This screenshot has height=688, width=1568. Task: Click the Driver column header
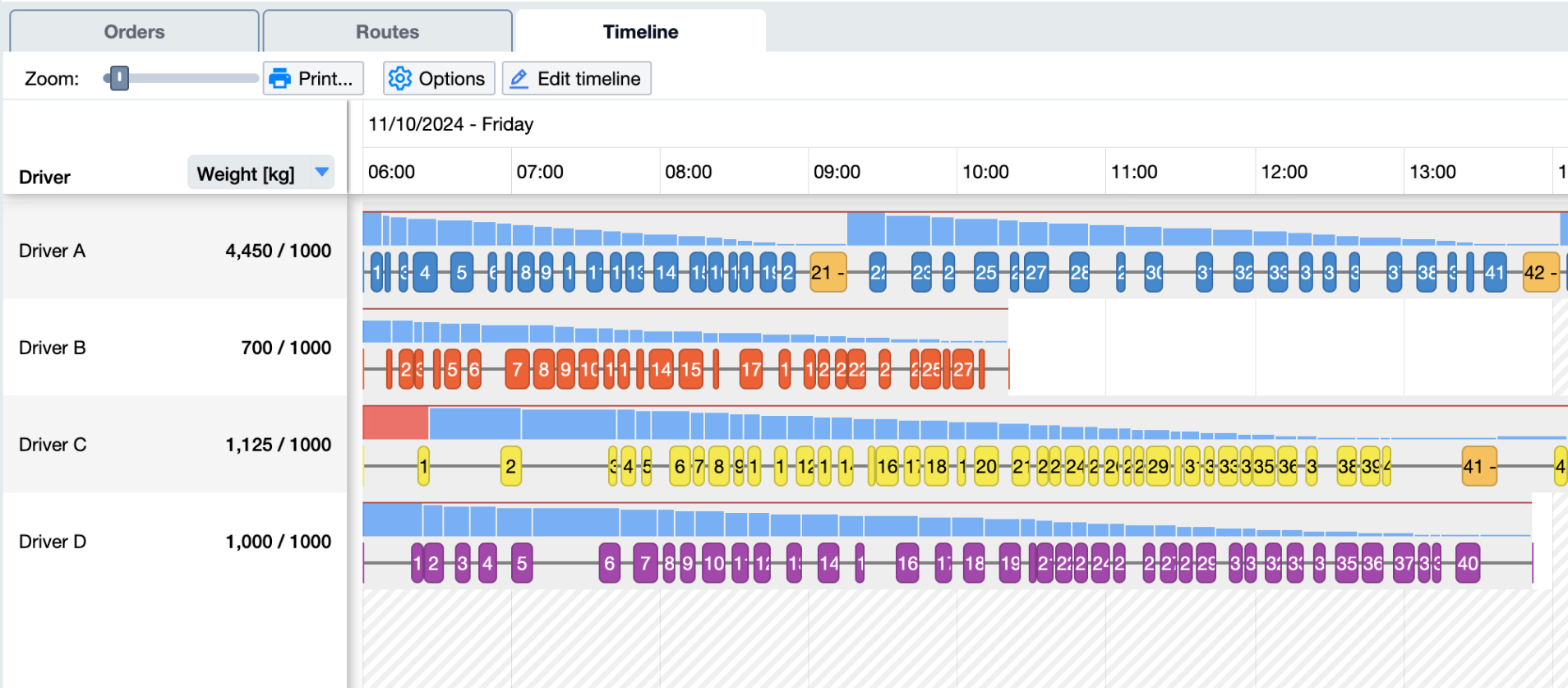click(44, 177)
